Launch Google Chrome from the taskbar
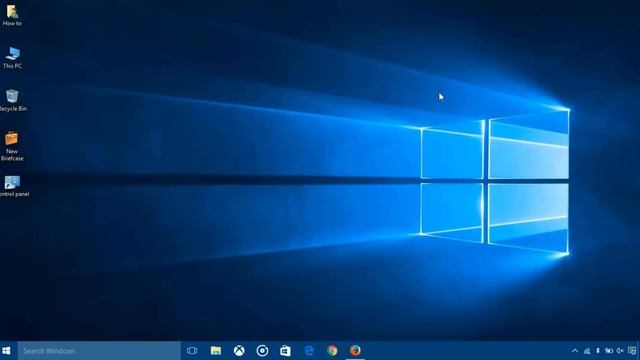This screenshot has height=360, width=640. coord(332,351)
